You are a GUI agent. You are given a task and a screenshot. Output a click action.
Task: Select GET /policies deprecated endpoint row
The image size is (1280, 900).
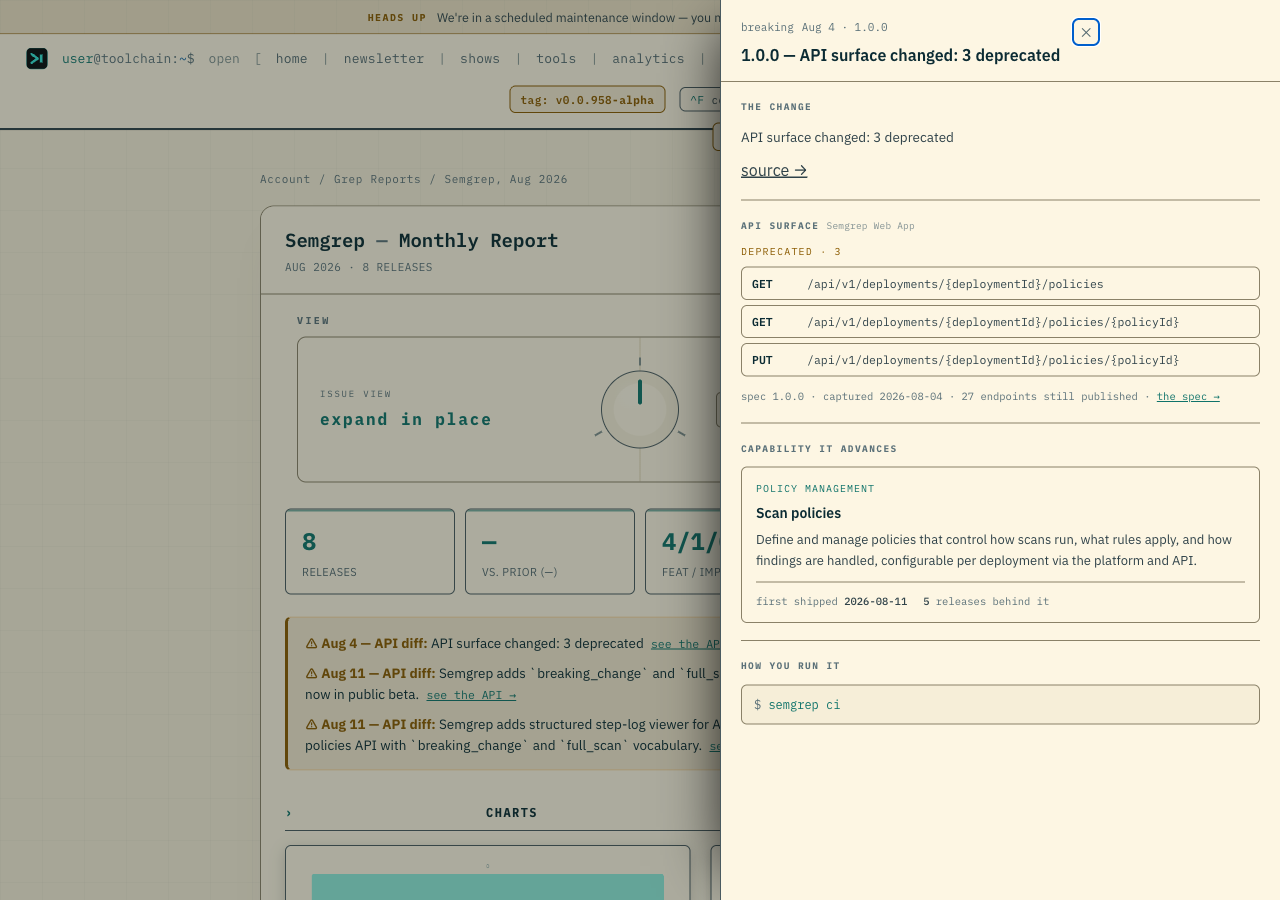[1000, 283]
